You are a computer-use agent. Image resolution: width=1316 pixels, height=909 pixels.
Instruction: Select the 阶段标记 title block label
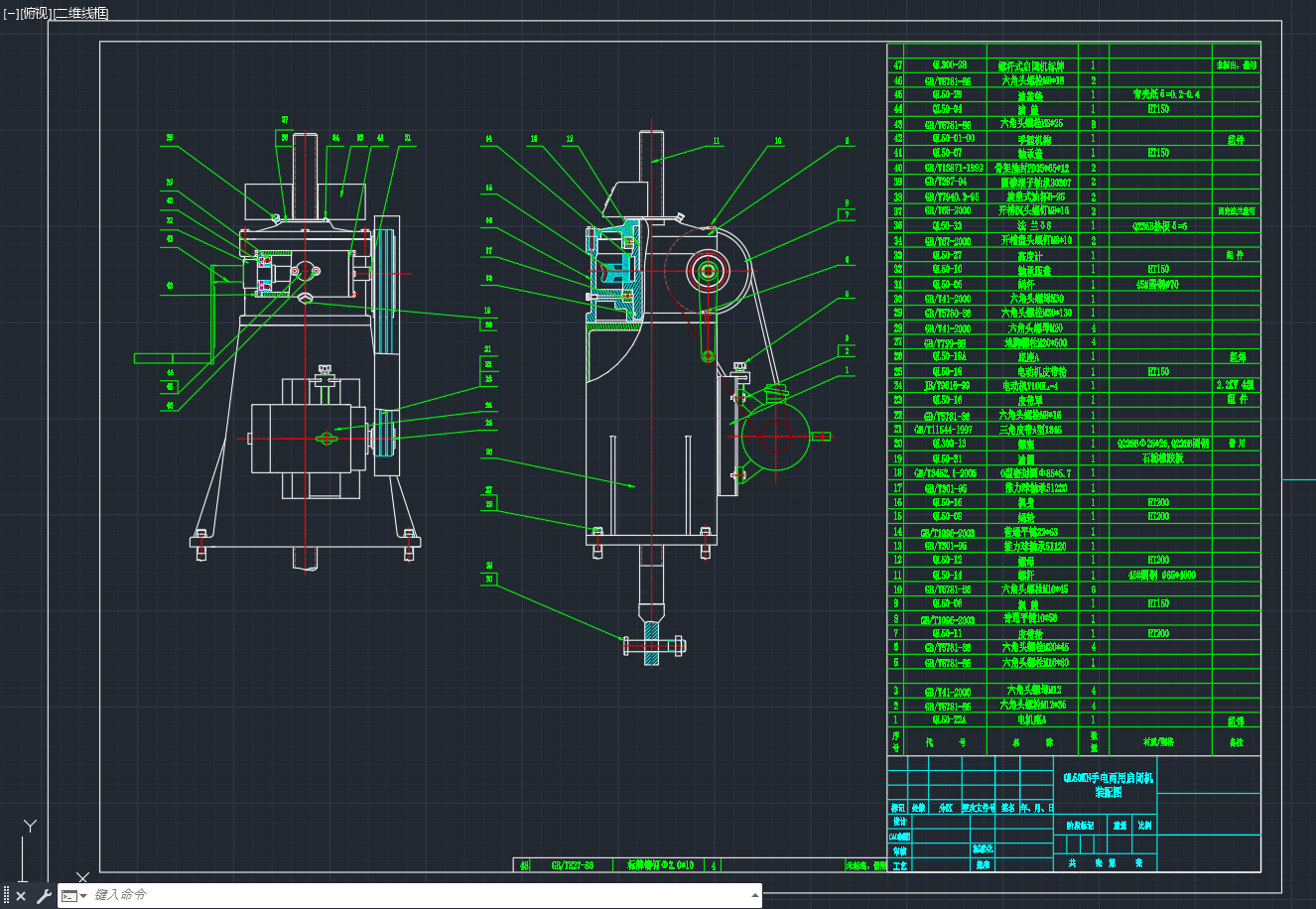point(1080,826)
